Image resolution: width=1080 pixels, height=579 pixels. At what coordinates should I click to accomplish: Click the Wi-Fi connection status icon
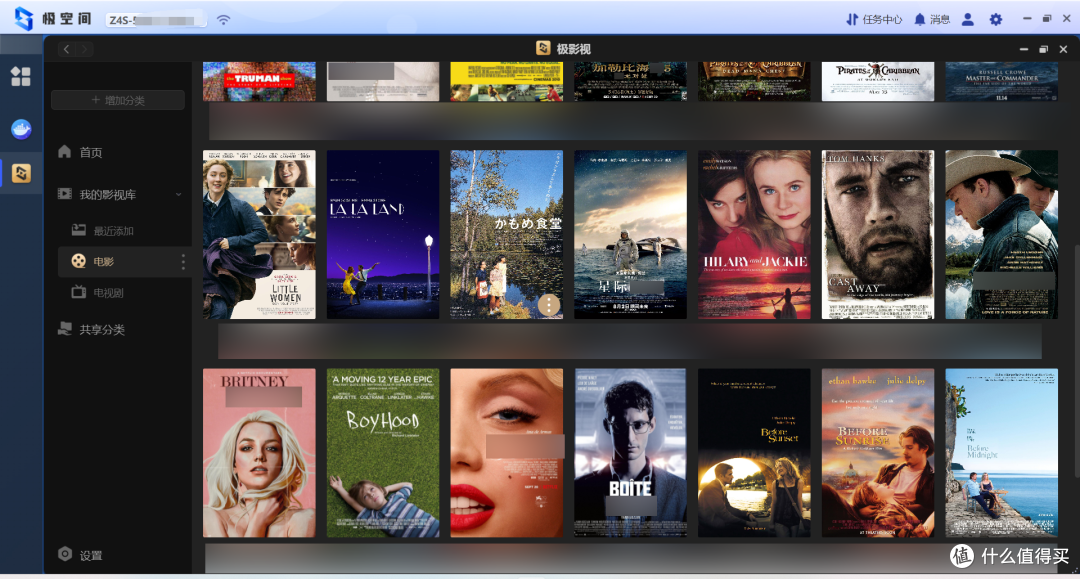223,19
